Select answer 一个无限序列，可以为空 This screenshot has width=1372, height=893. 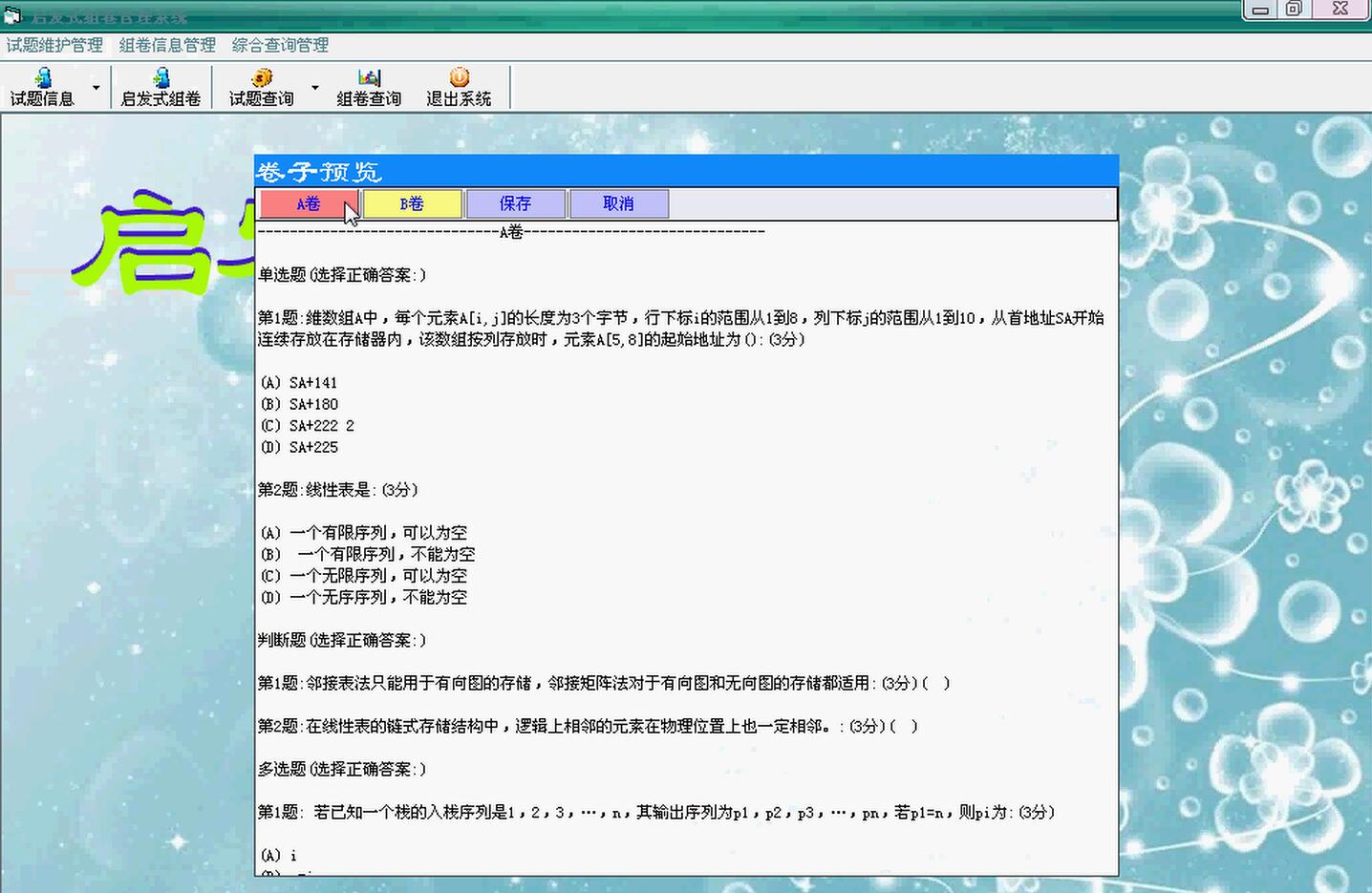pyautogui.click(x=363, y=576)
